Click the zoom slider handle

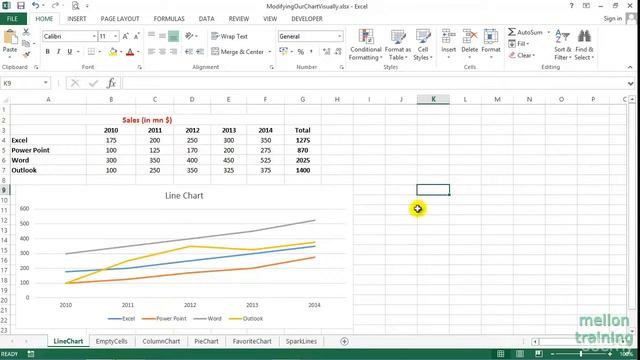[581, 354]
